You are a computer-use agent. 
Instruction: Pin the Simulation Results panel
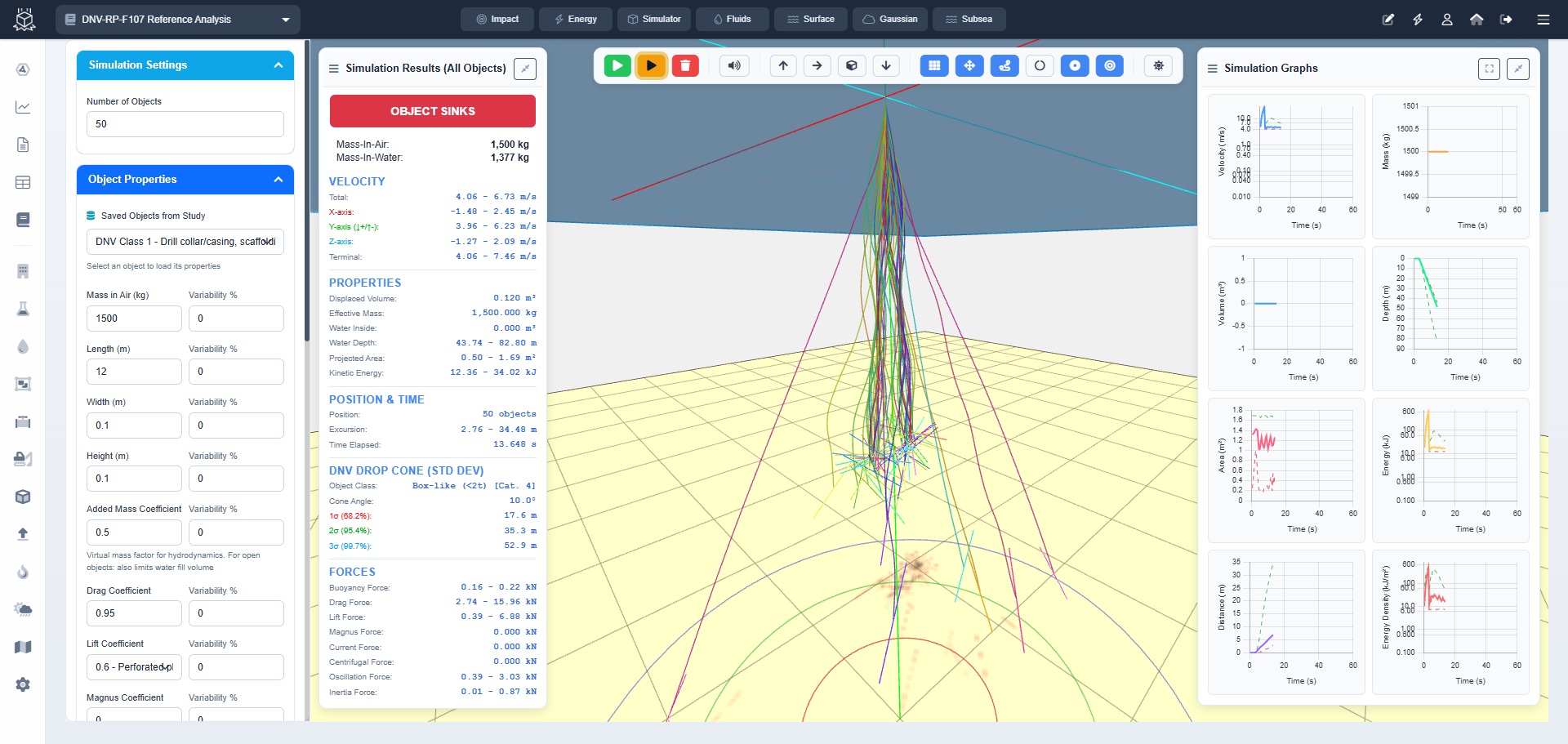(524, 69)
